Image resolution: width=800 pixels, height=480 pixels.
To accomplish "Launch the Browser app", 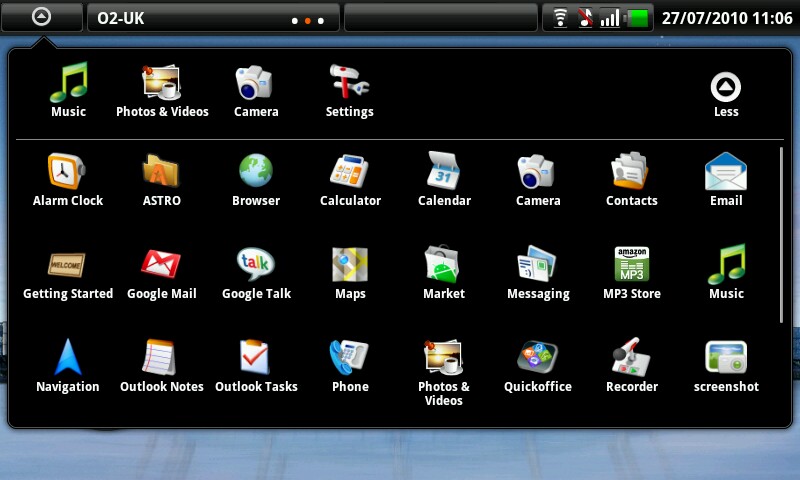I will (x=256, y=180).
